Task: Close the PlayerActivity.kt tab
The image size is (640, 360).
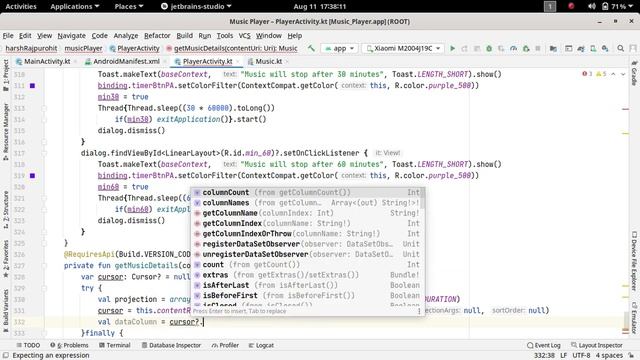Action: [x=238, y=62]
